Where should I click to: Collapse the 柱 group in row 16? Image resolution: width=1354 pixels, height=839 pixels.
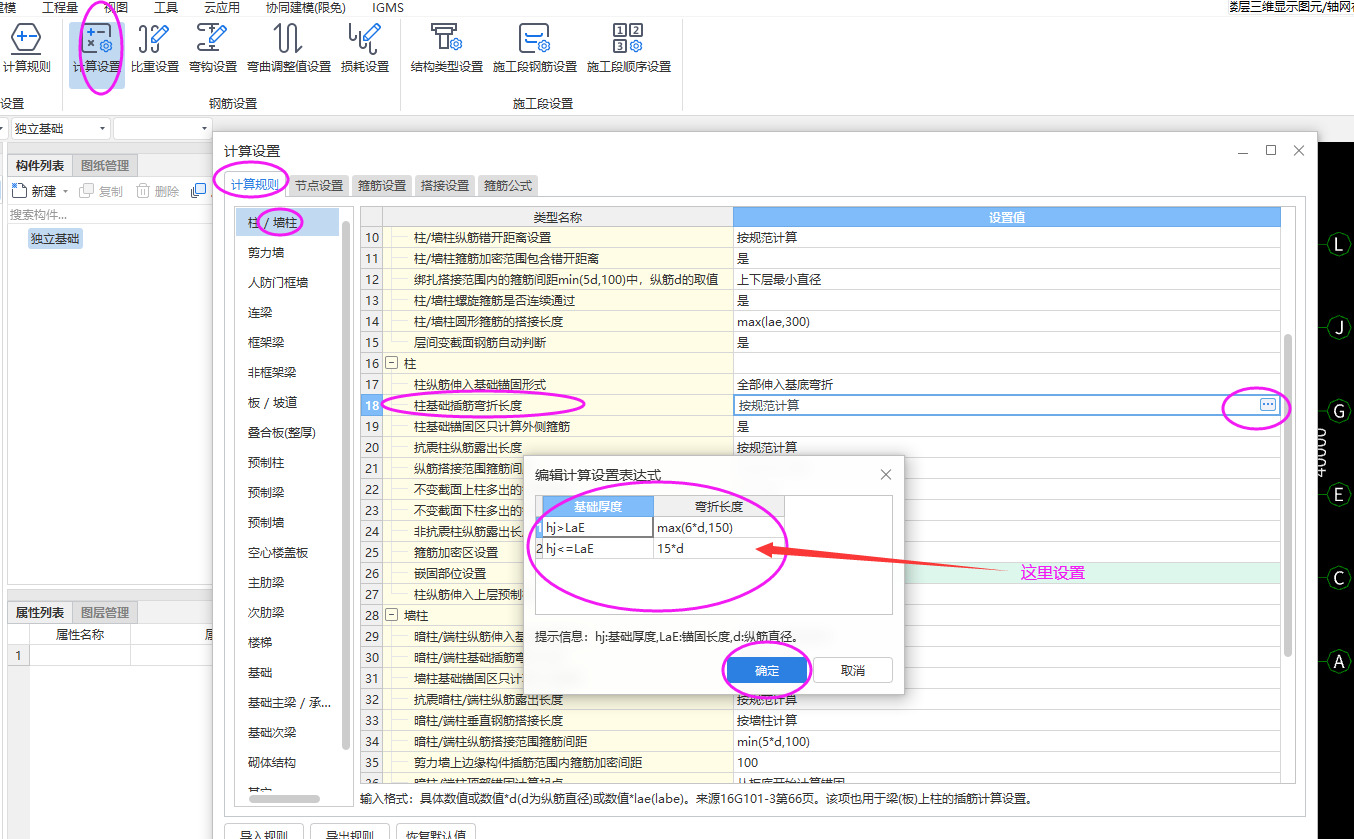391,364
